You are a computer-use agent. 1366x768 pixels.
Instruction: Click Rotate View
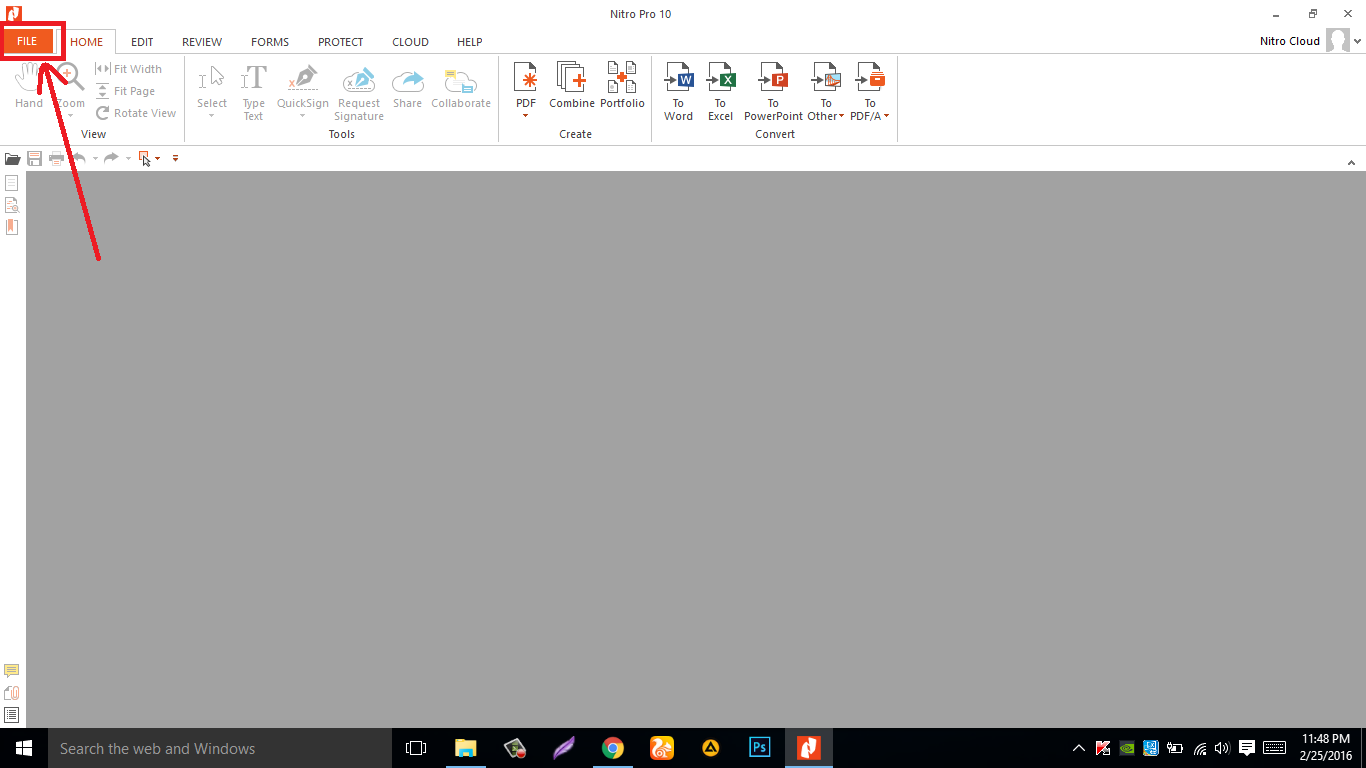pos(136,113)
